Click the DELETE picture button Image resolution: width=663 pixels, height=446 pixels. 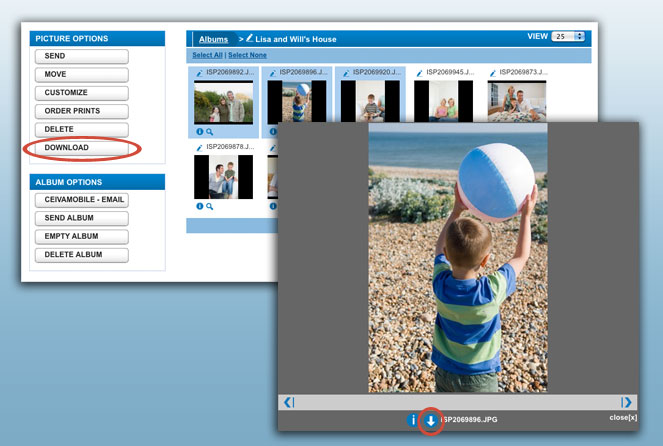click(82, 129)
